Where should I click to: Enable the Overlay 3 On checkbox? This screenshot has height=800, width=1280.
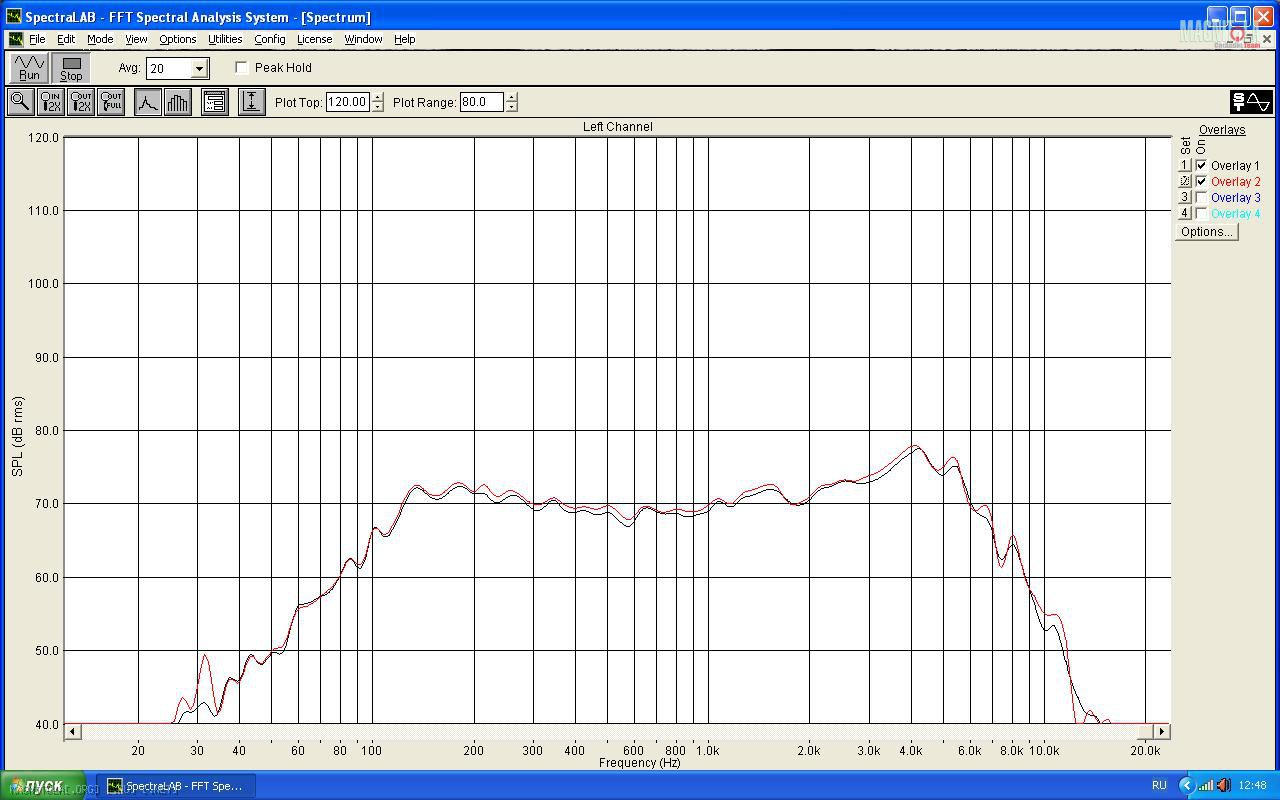[x=1201, y=198]
